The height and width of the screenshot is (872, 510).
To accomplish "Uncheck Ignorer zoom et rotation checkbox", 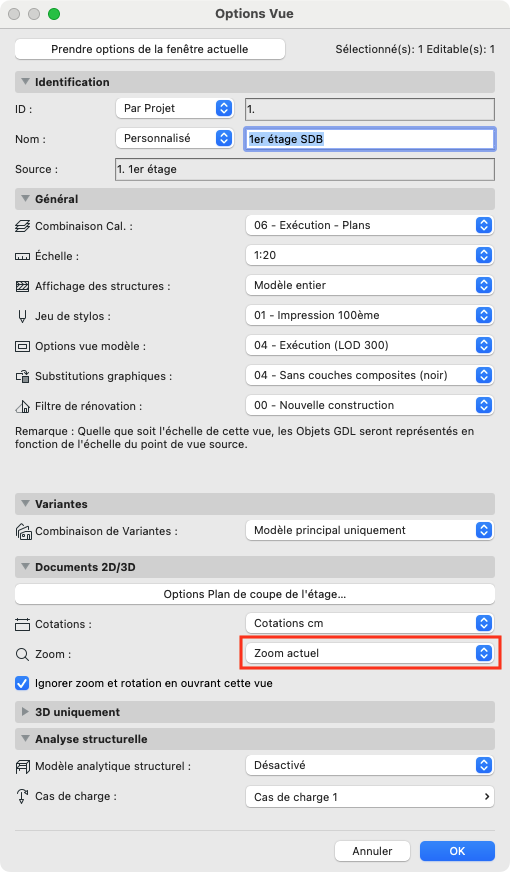I will point(22,683).
